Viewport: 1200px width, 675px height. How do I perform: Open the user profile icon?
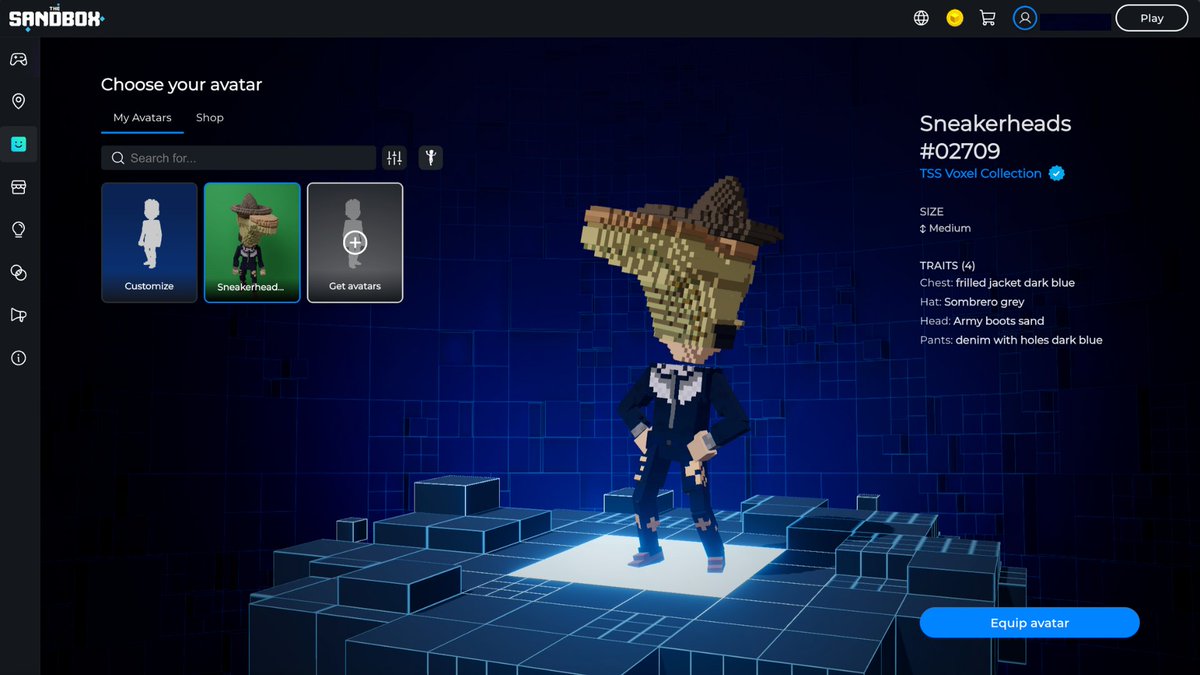[x=1024, y=18]
